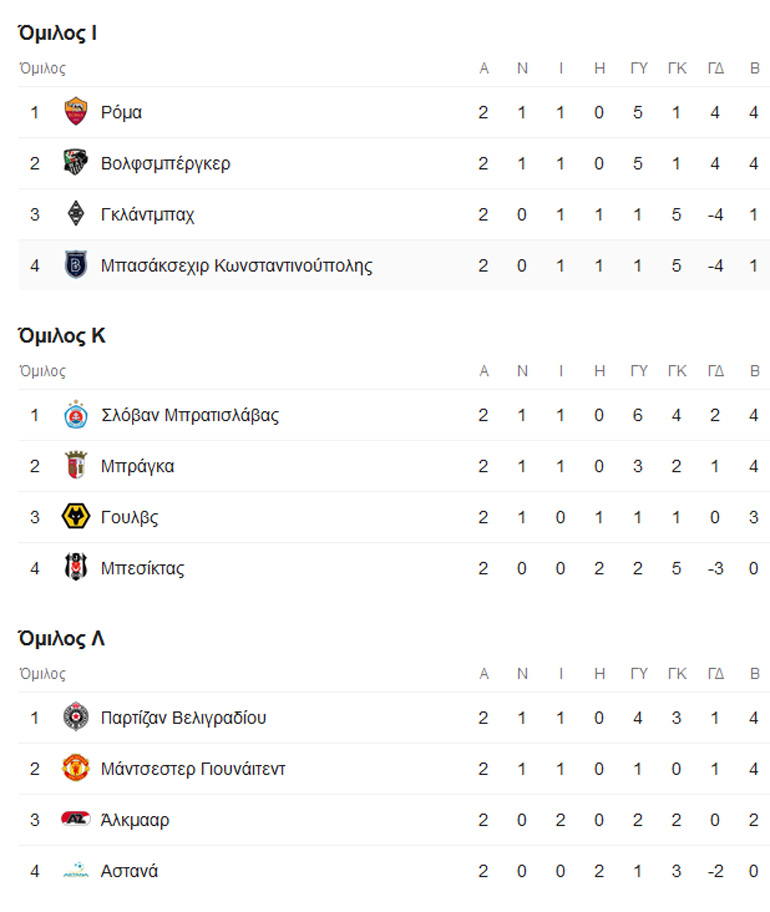Image resolution: width=770 pixels, height=912 pixels.
Task: Click the Μπασάκσεχιρ Κωνσταντινούπολης team name
Action: click(236, 265)
